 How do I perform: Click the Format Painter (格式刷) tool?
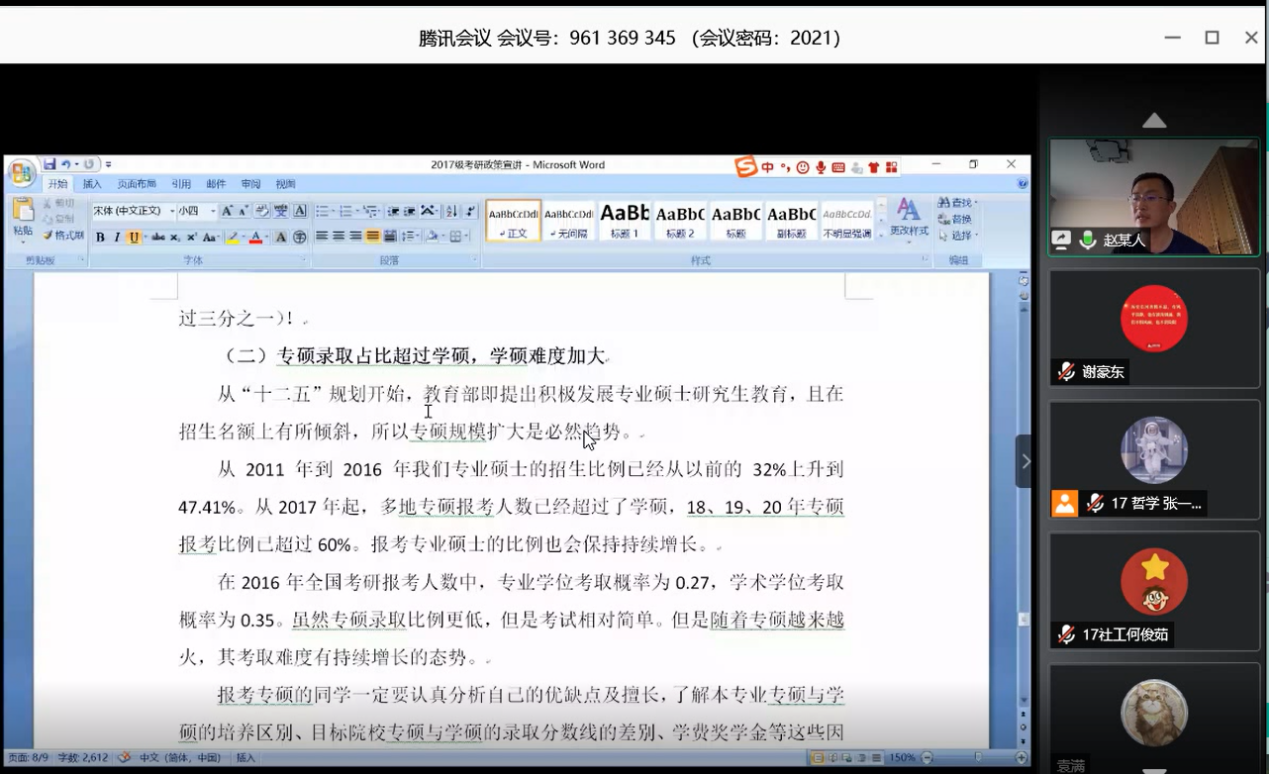63,235
